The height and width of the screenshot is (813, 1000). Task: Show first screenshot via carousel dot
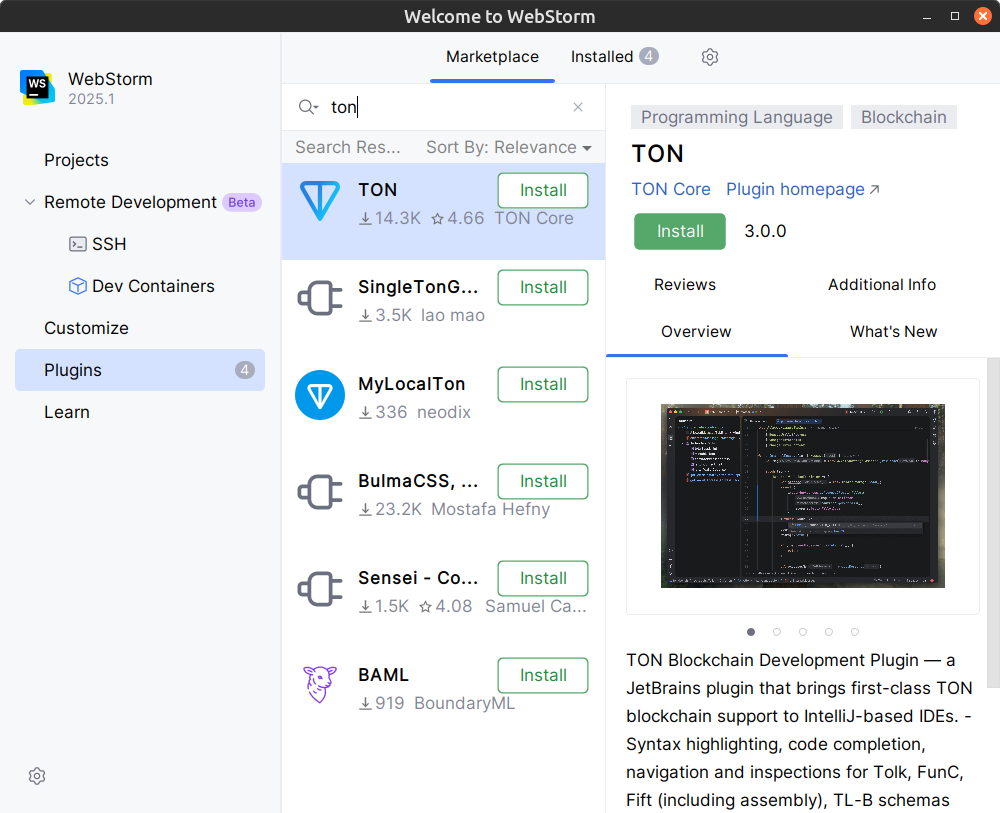tap(751, 632)
